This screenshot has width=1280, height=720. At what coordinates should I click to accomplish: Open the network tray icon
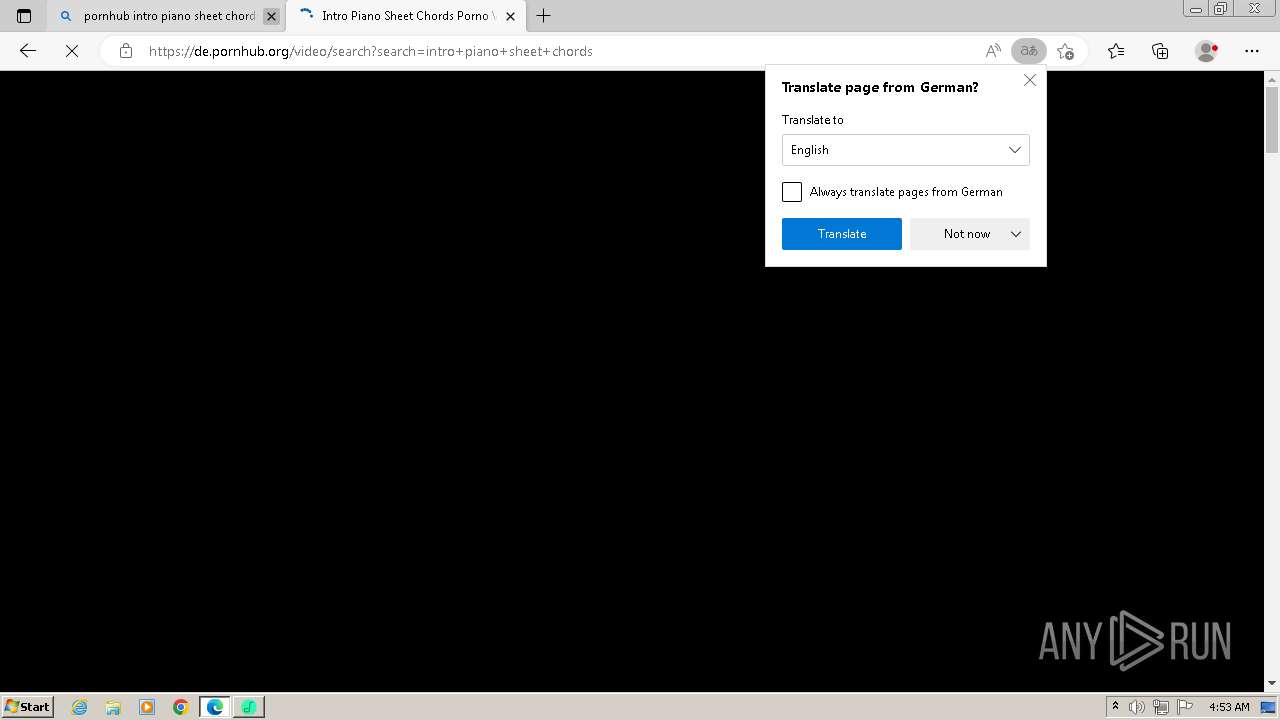pos(1160,707)
